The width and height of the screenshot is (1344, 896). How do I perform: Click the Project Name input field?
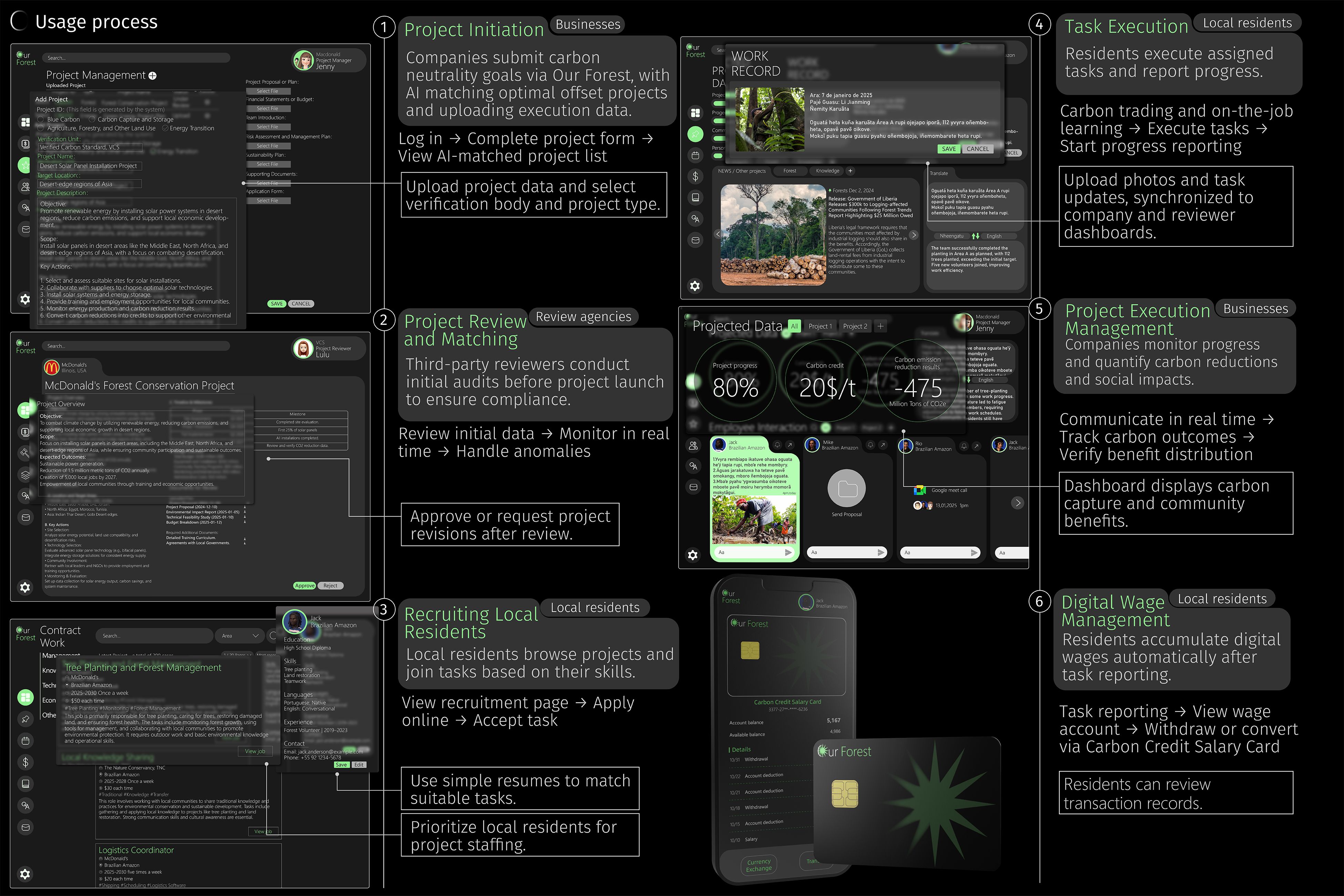[x=89, y=166]
